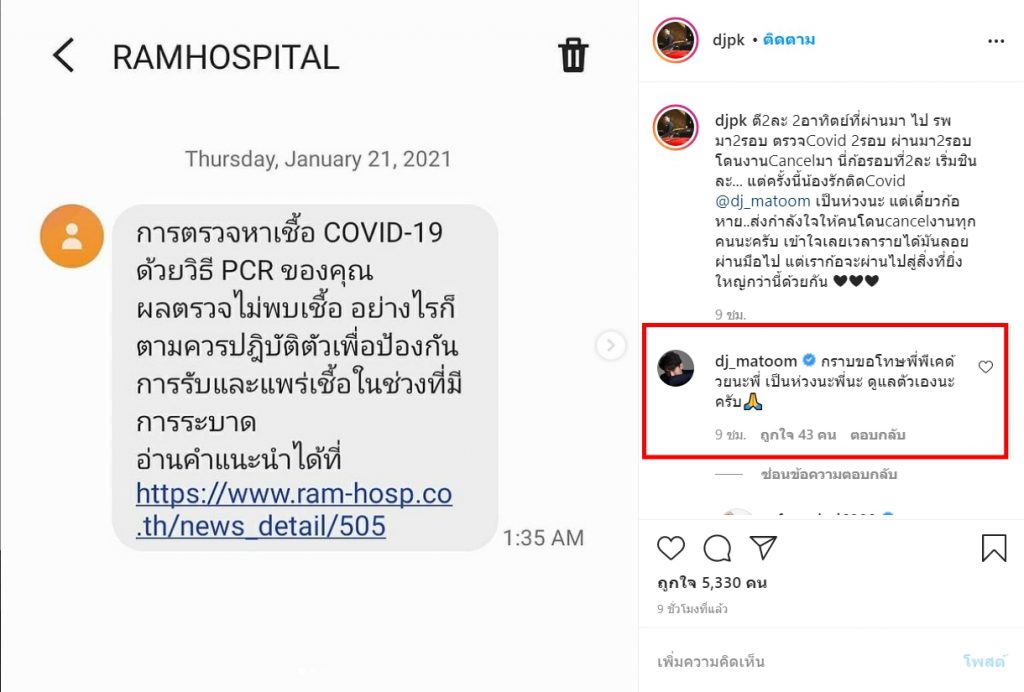View the 43 likes on dj_matoom's comment
Screen dimensions: 1024x692
tap(798, 435)
